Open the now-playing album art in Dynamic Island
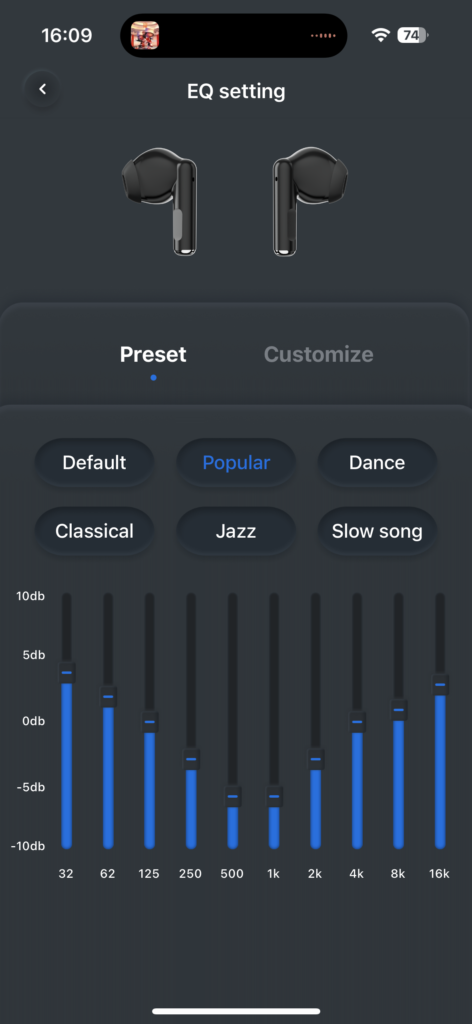 point(145,35)
